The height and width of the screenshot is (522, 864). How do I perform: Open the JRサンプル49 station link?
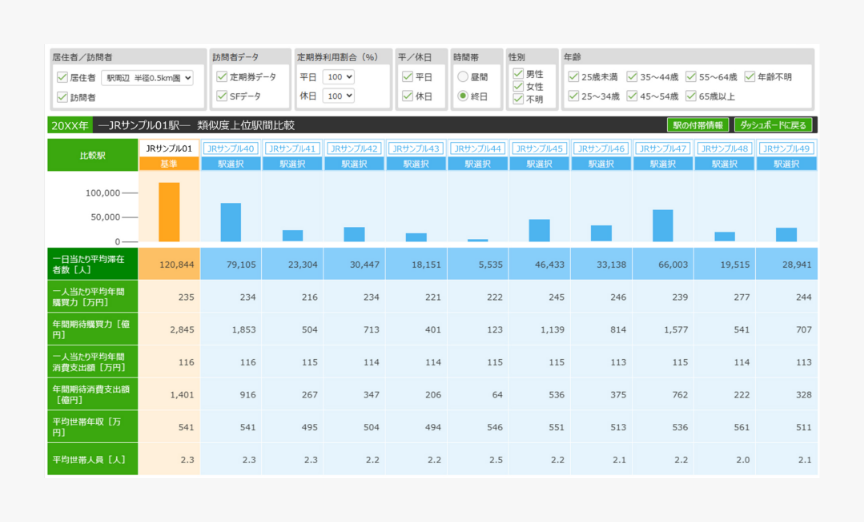tap(786, 148)
